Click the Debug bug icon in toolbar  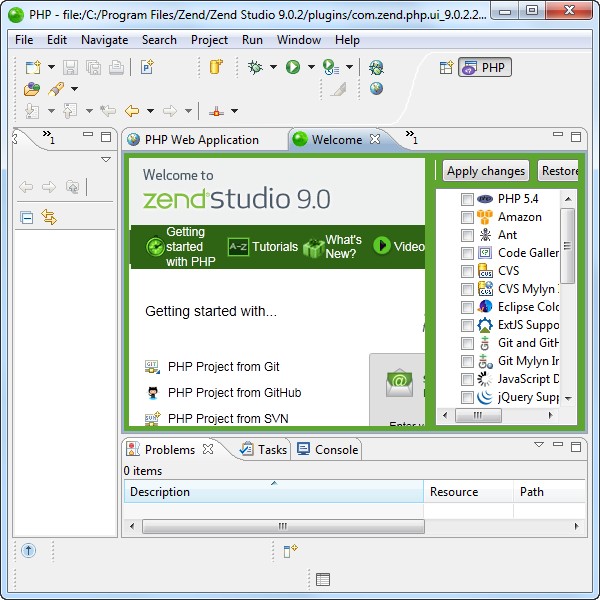tap(255, 67)
